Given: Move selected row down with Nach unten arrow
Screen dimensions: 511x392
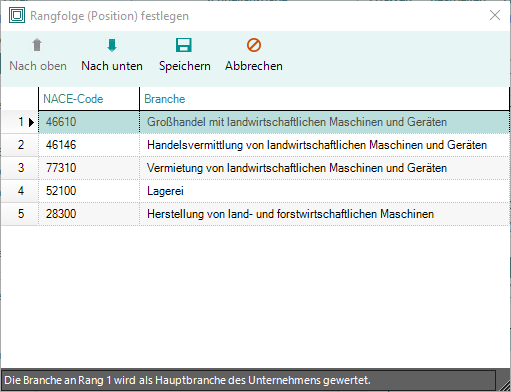Looking at the screenshot, I should pyautogui.click(x=112, y=45).
